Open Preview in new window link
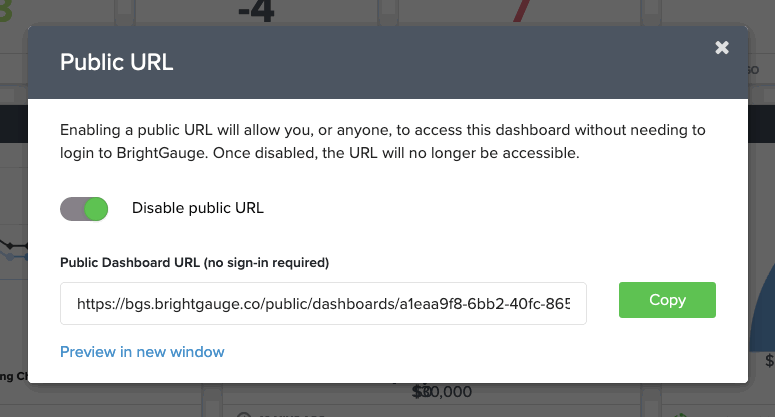775x417 pixels. [x=142, y=352]
